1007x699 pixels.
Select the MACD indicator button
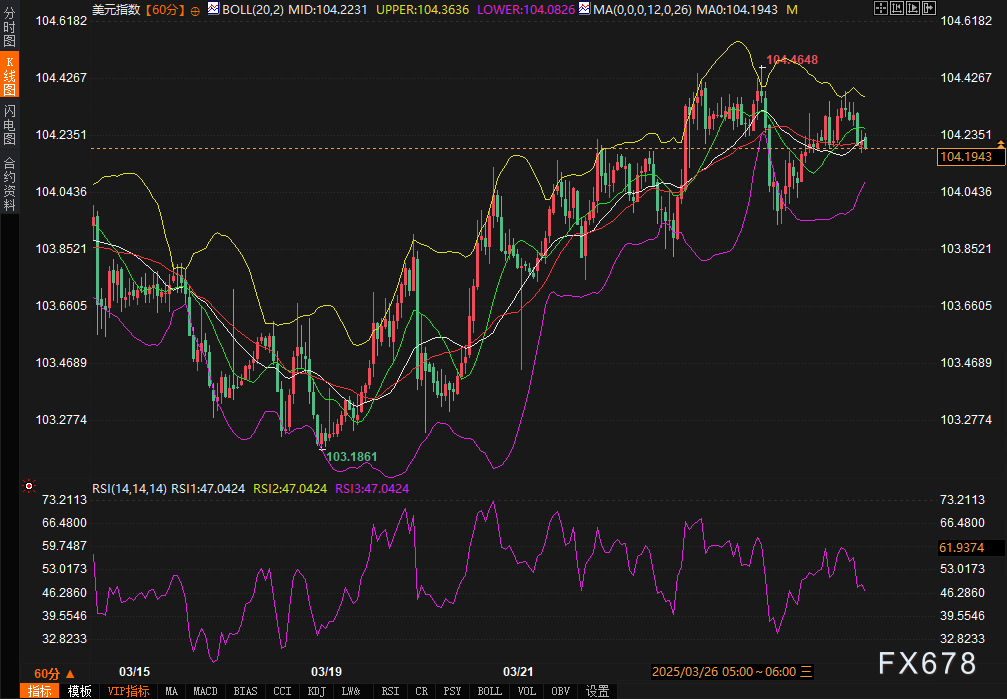click(206, 691)
